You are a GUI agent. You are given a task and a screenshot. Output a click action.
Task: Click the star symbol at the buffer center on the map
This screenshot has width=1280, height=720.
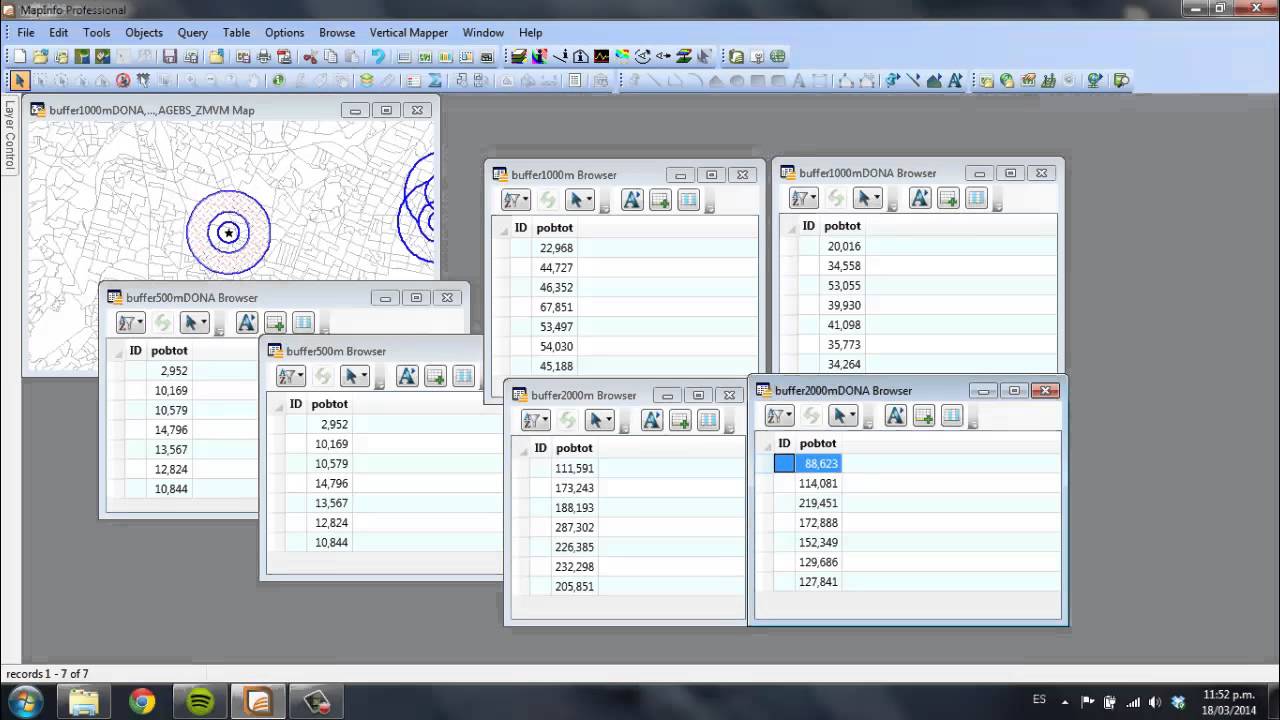coord(229,233)
